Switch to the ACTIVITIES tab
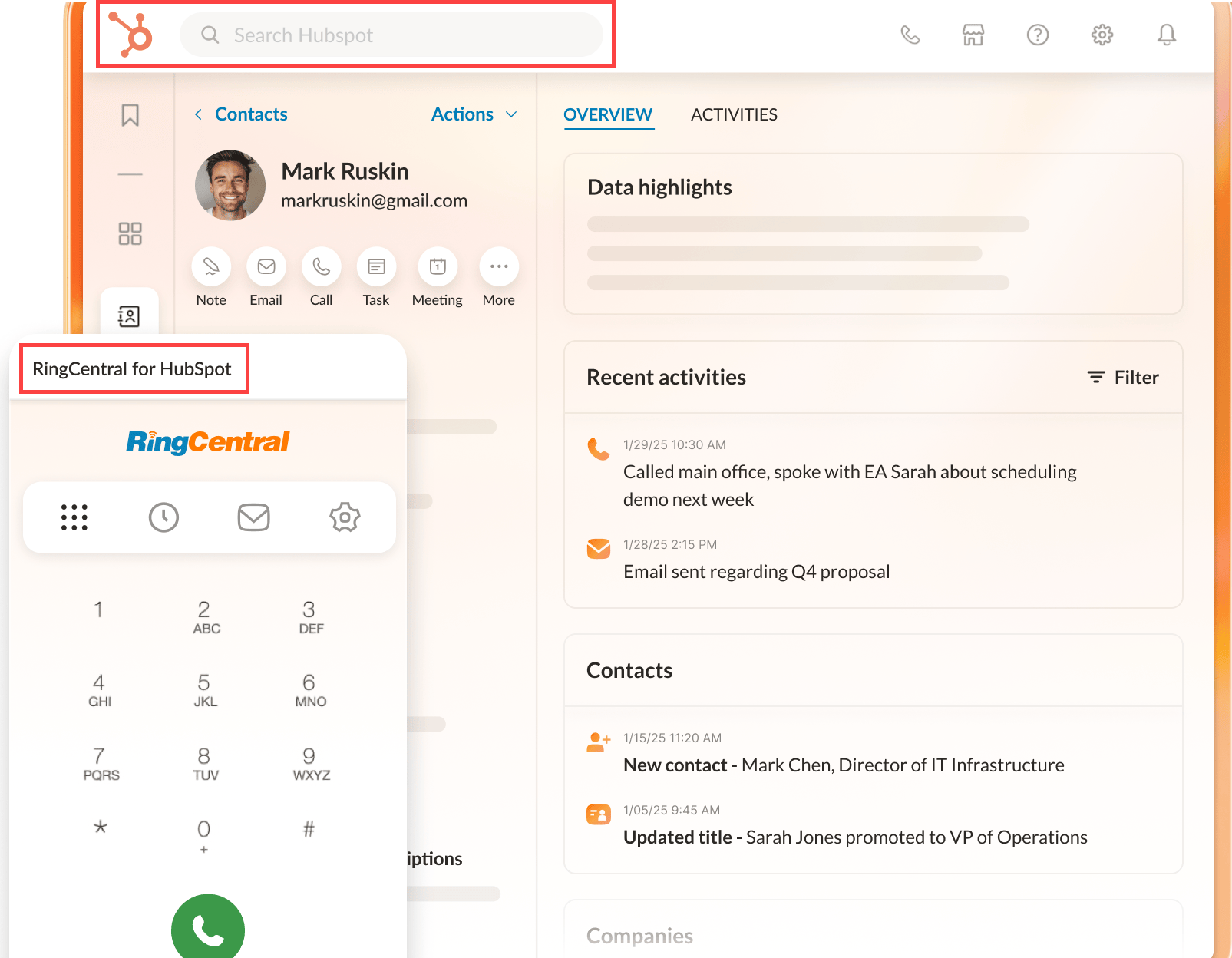Screen dimensions: 1232x958 (x=734, y=115)
